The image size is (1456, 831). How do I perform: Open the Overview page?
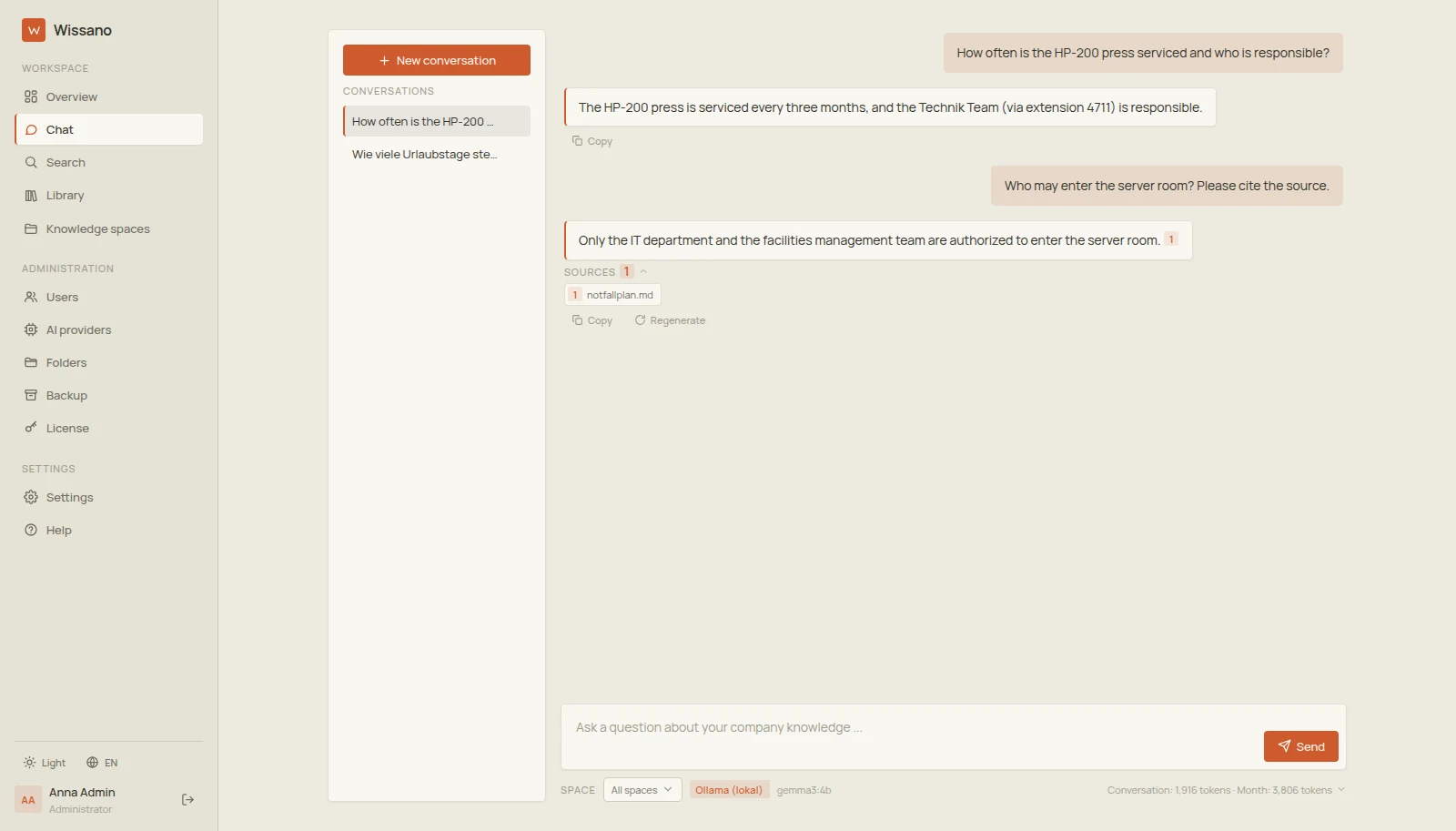108,96
